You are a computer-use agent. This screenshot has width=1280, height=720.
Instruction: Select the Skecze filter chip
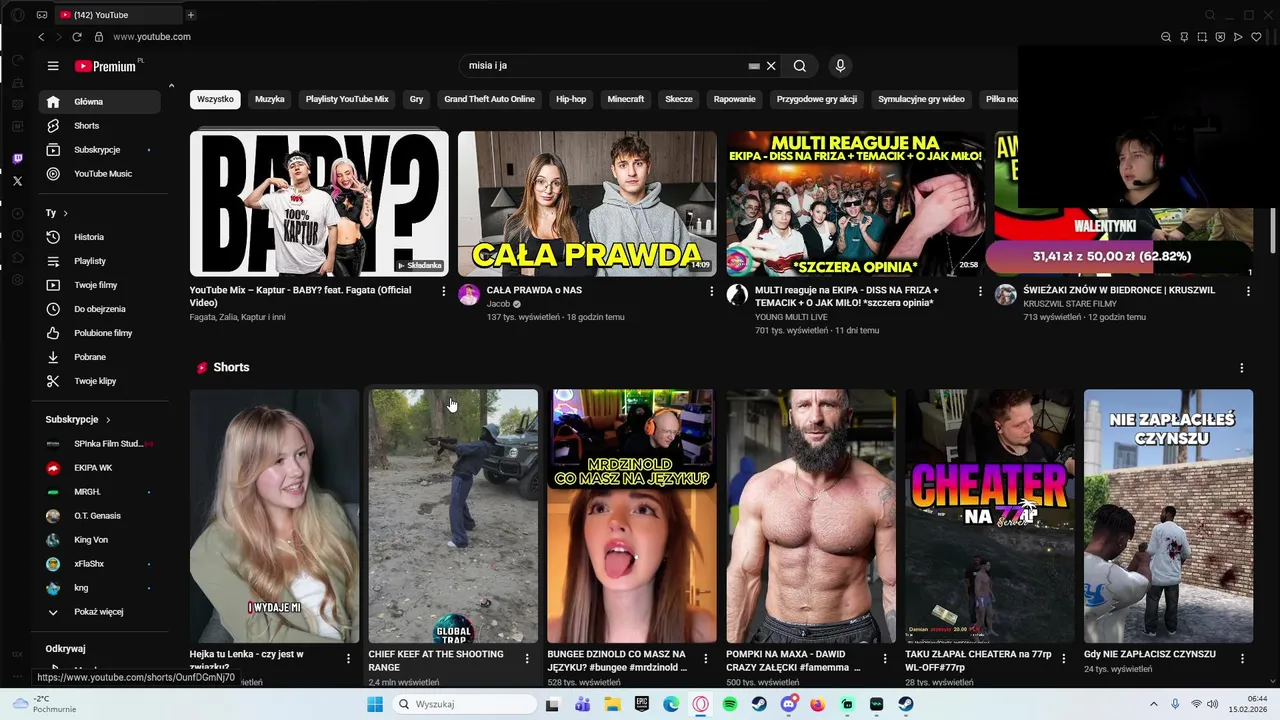(679, 99)
